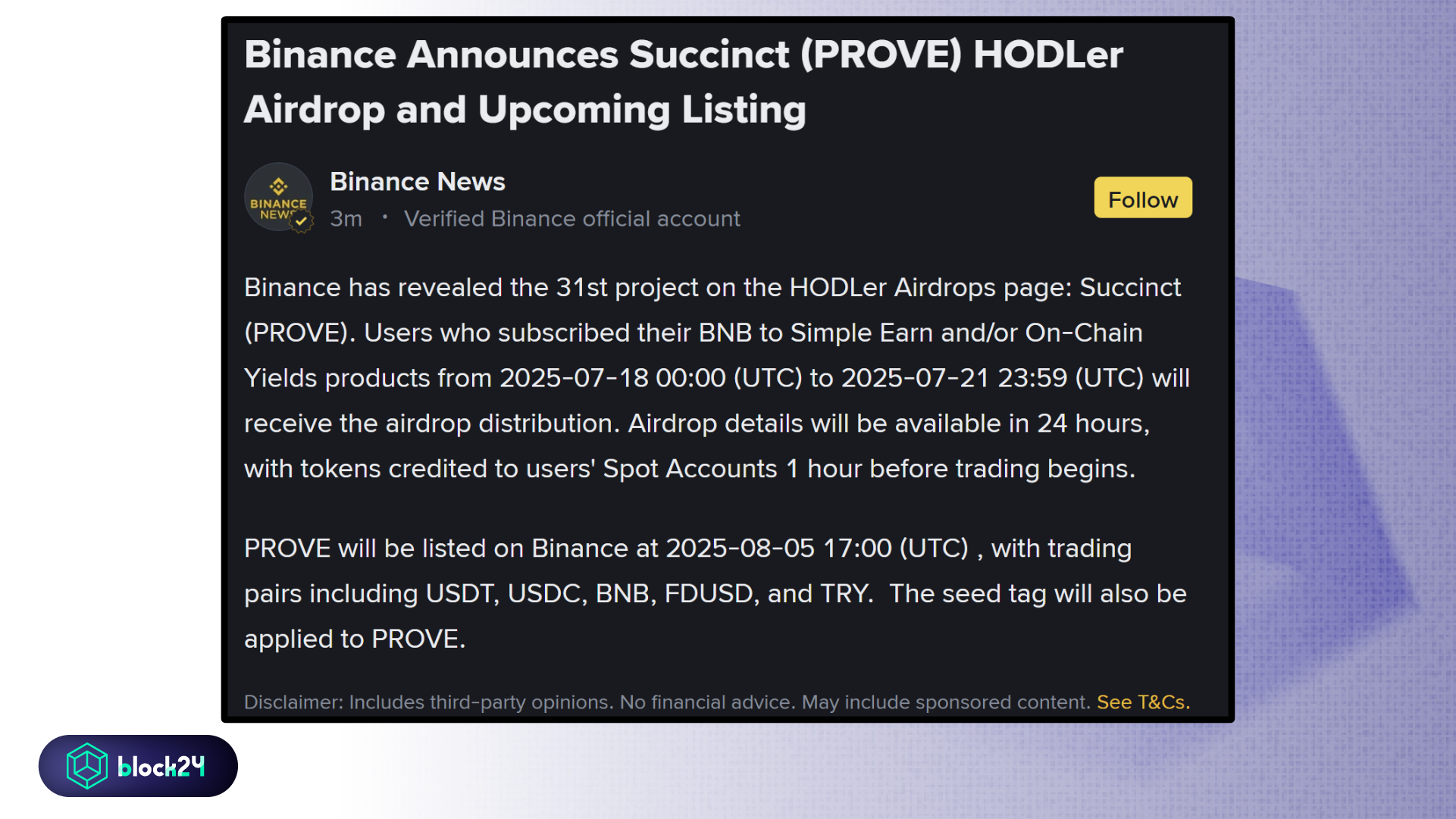Click the 31st project HODLer Airdrops paragraph
Viewport: 1456px width, 819px height.
(x=716, y=378)
